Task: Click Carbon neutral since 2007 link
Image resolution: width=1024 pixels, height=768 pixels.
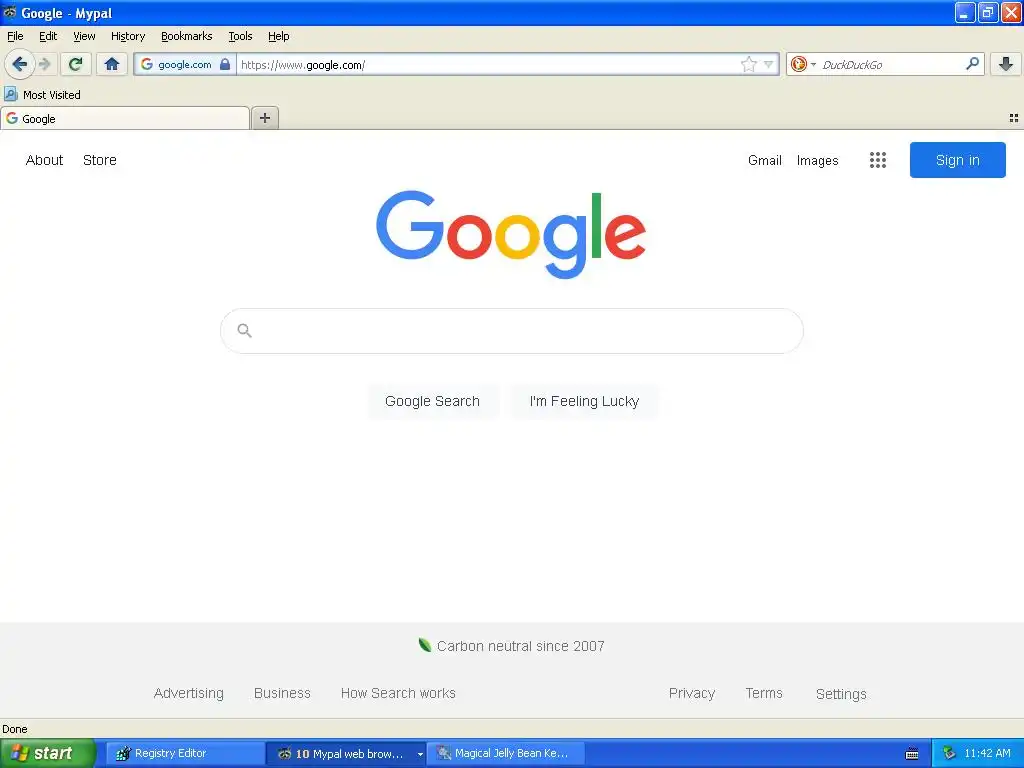Action: (x=520, y=646)
